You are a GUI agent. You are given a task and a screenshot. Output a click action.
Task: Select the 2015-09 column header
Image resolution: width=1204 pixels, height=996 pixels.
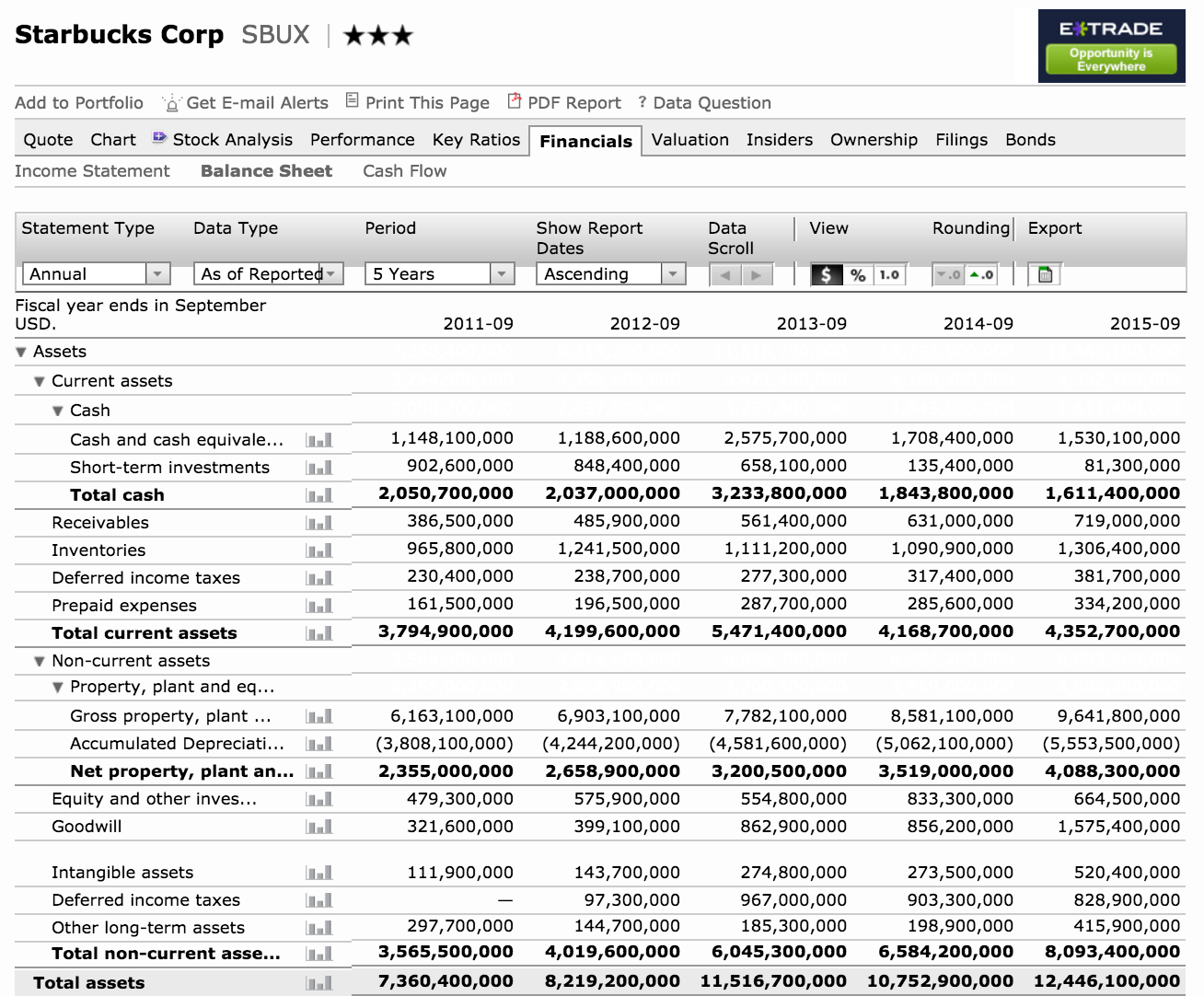pyautogui.click(x=1145, y=324)
